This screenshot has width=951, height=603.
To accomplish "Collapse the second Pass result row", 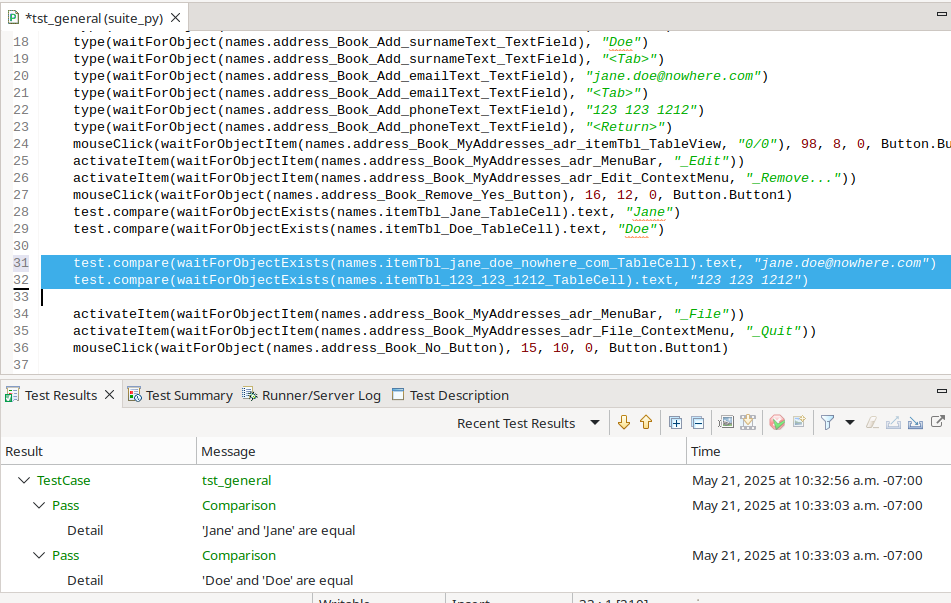I will [x=39, y=556].
